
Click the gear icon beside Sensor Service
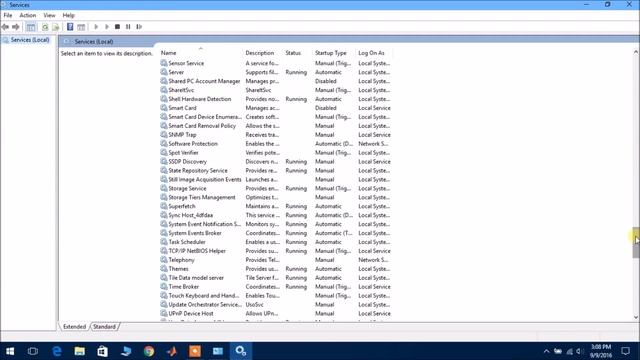click(164, 63)
